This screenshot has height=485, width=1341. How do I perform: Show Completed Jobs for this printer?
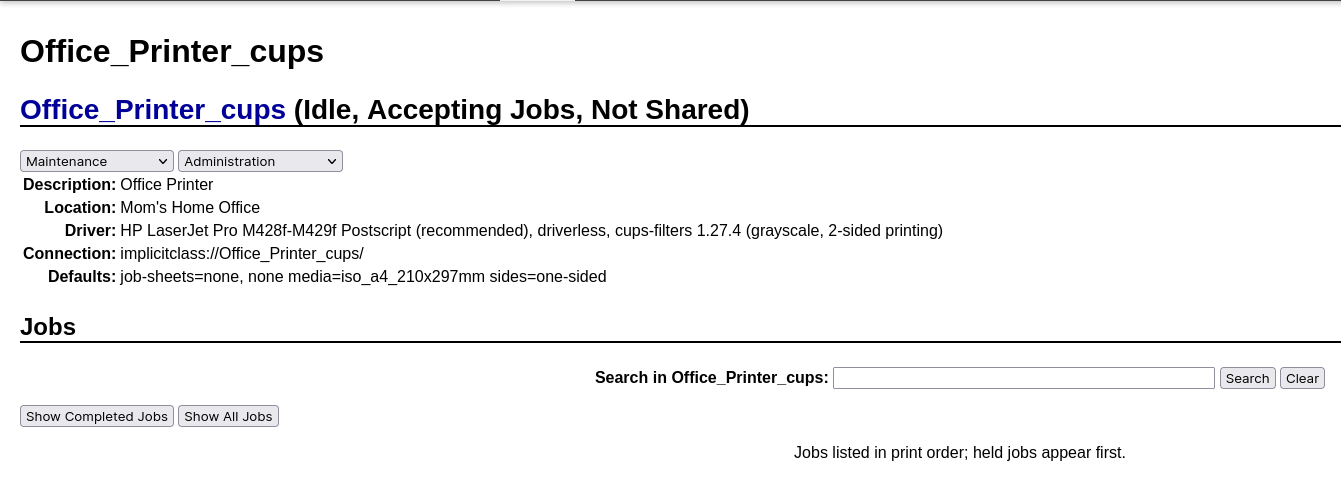click(97, 416)
